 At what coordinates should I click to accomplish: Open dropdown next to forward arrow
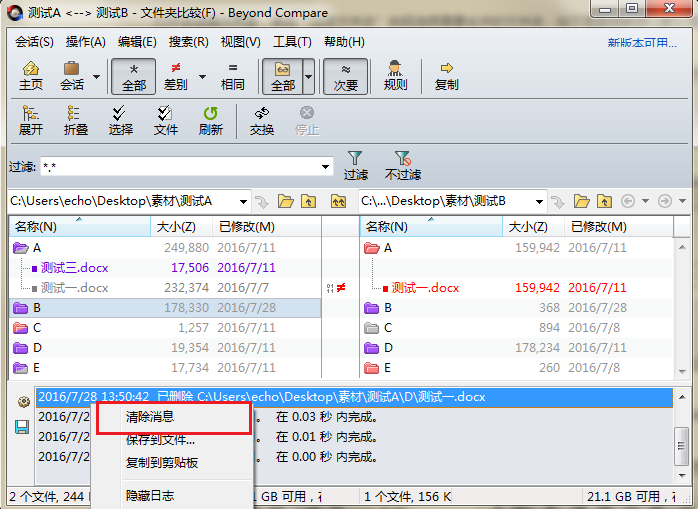pos(682,201)
